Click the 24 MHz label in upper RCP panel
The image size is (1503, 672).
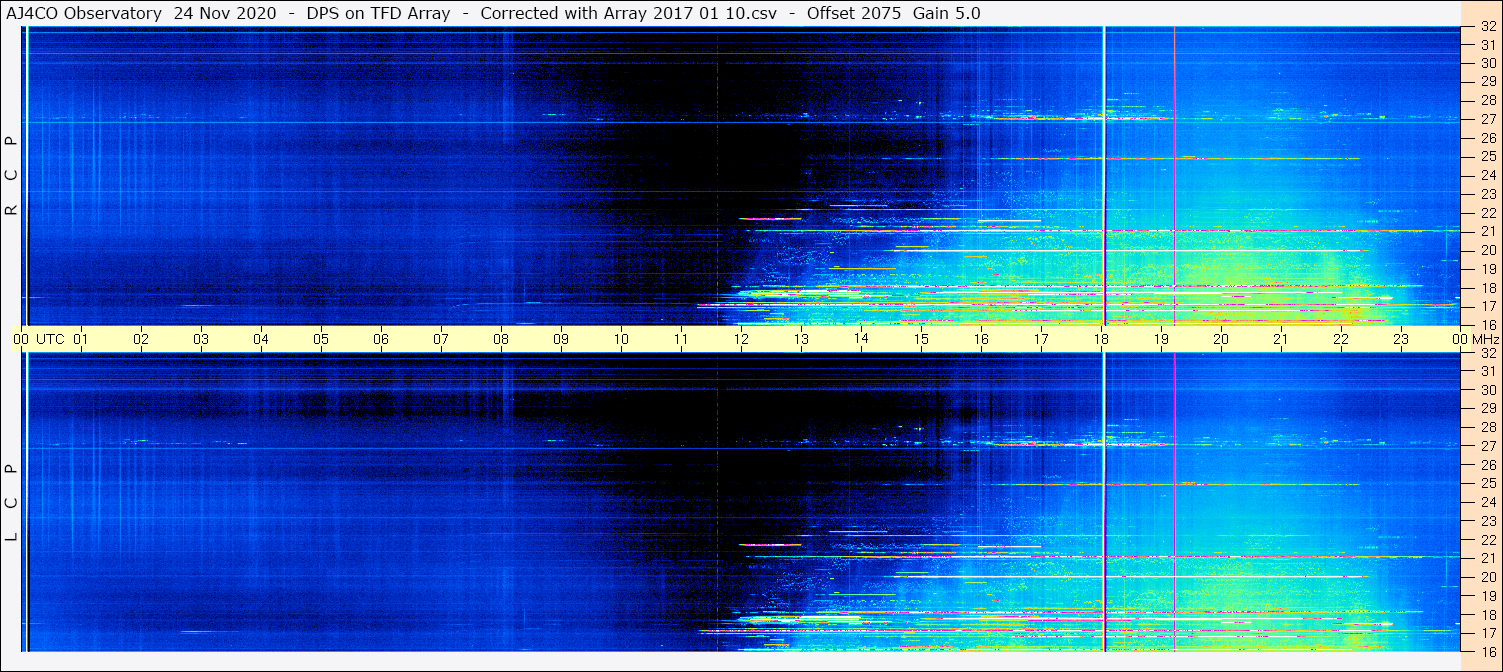point(1487,175)
